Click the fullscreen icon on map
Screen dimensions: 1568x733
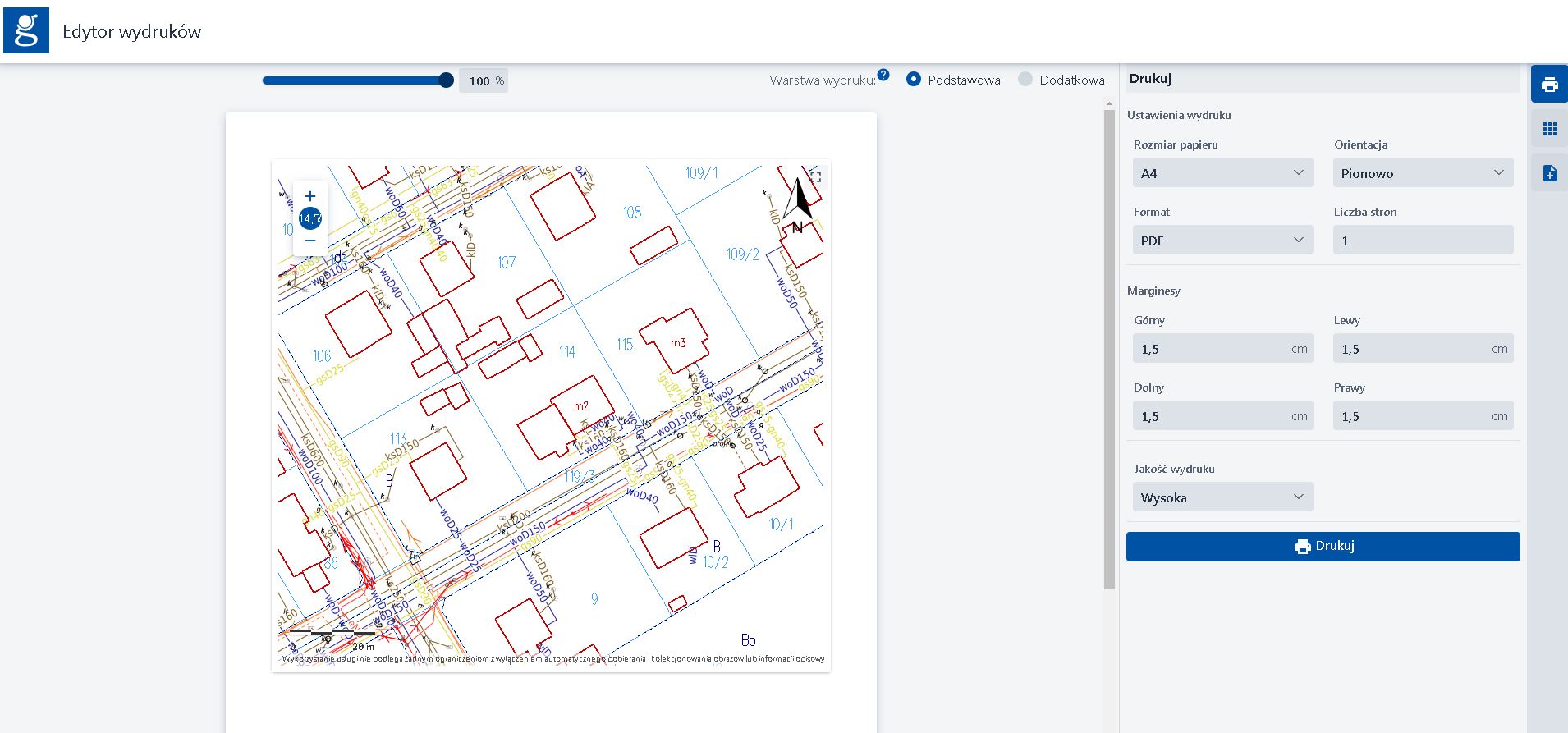click(815, 176)
